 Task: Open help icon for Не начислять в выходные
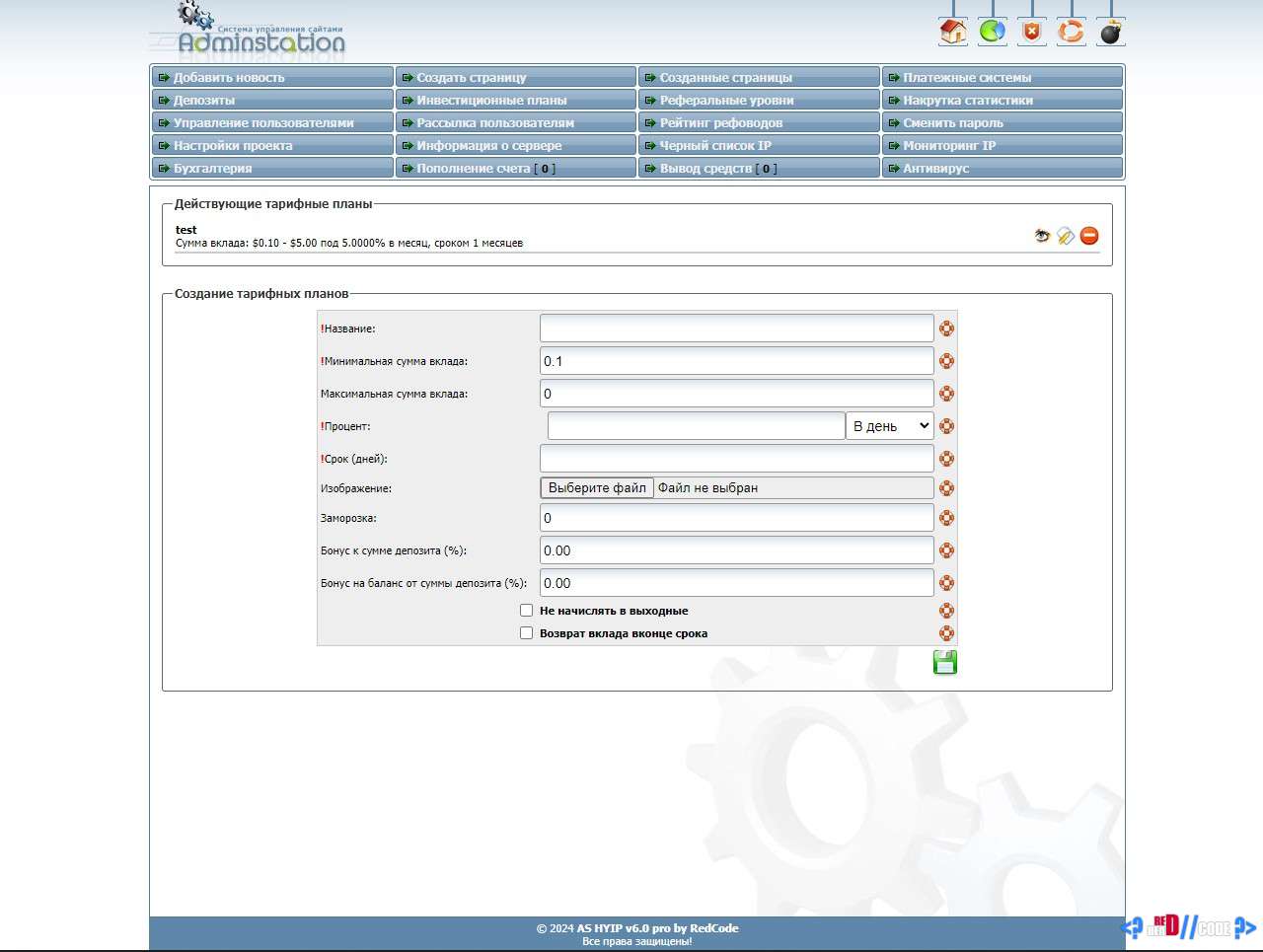[x=946, y=611]
